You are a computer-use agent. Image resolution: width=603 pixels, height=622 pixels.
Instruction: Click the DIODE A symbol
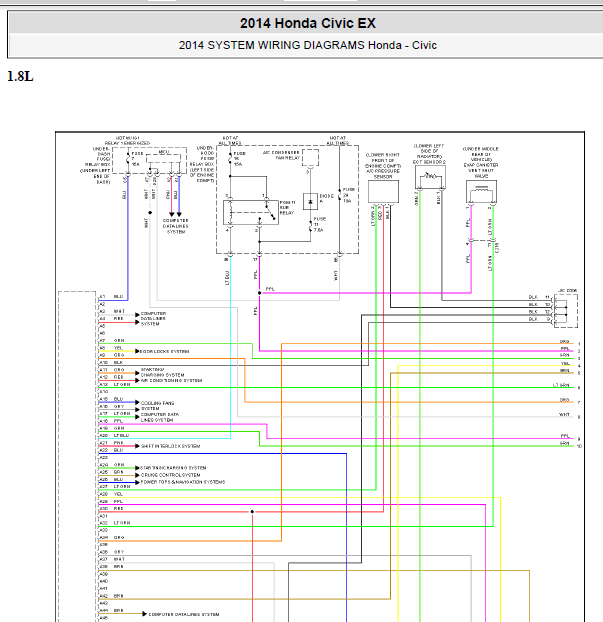(310, 202)
